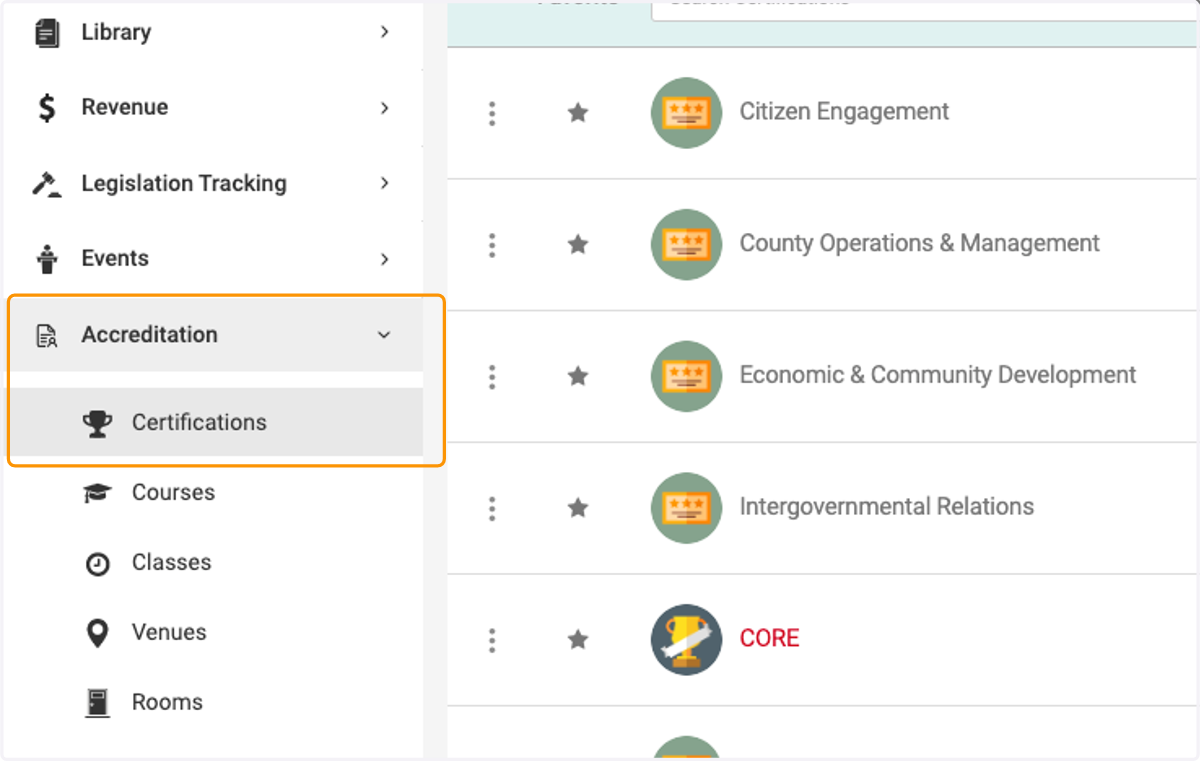Click the Courses graduation cap icon

[x=97, y=493]
